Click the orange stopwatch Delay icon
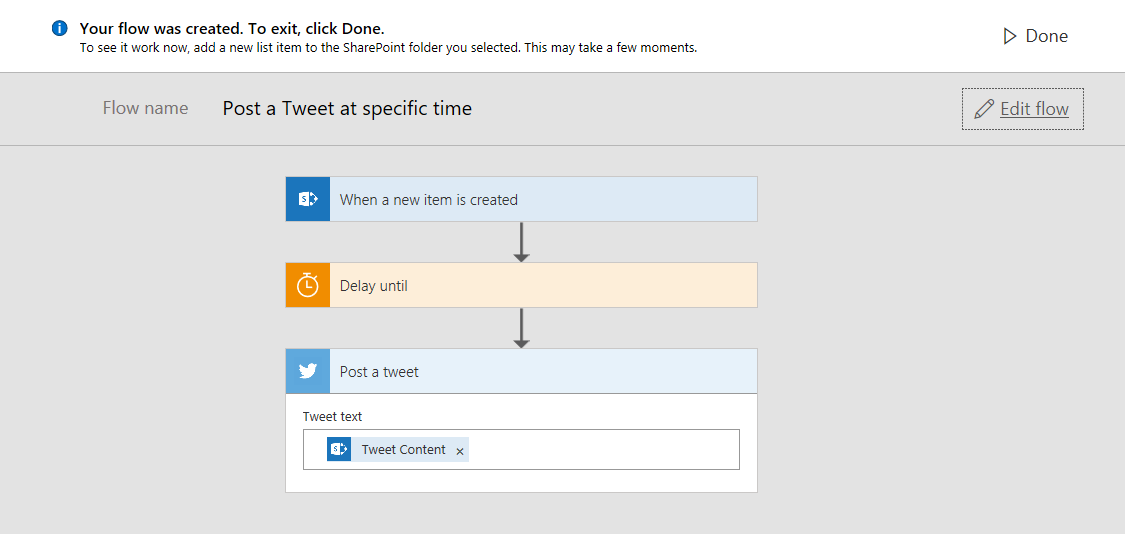This screenshot has width=1125, height=534. 308,285
